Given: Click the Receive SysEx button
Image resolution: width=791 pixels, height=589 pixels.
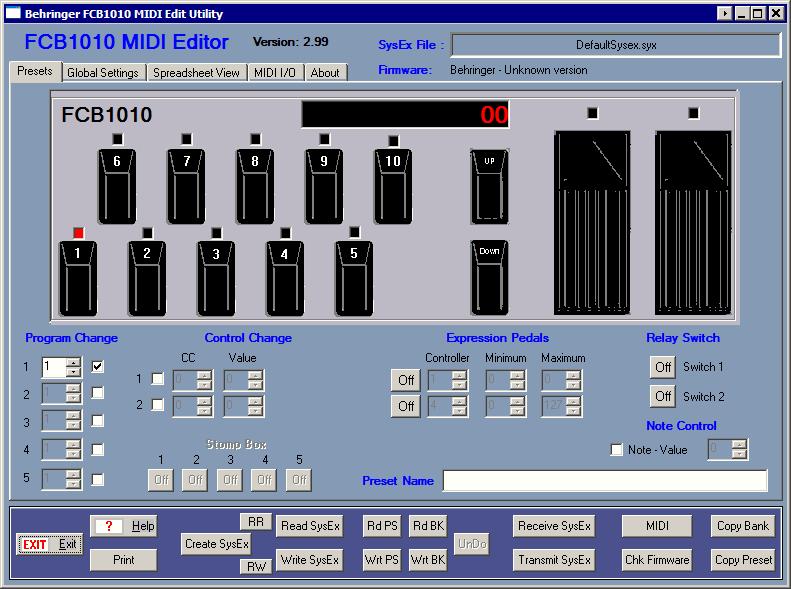Looking at the screenshot, I should pos(554,526).
